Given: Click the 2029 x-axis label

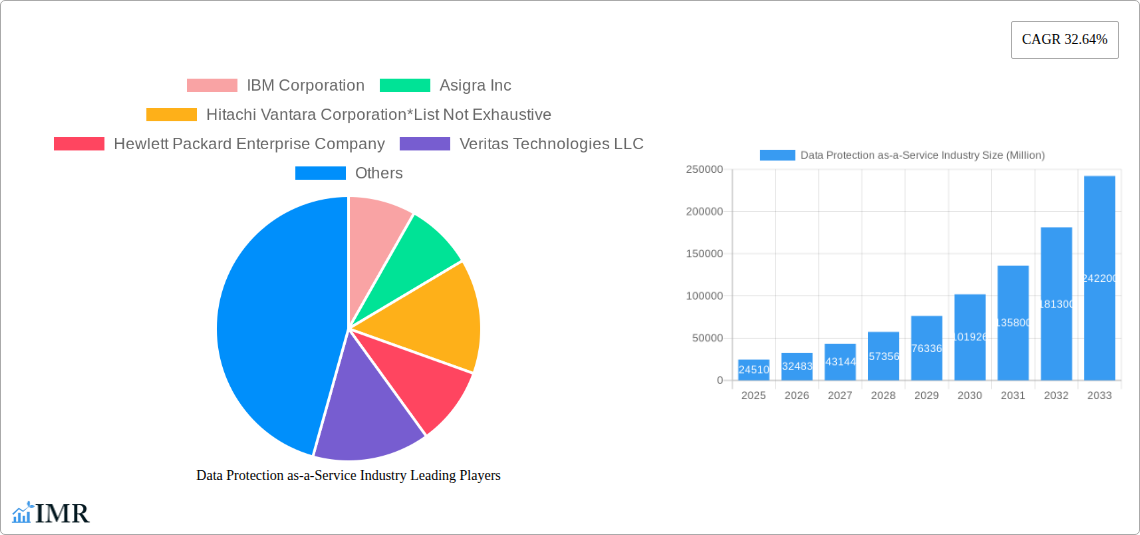Looking at the screenshot, I should pyautogui.click(x=927, y=395).
